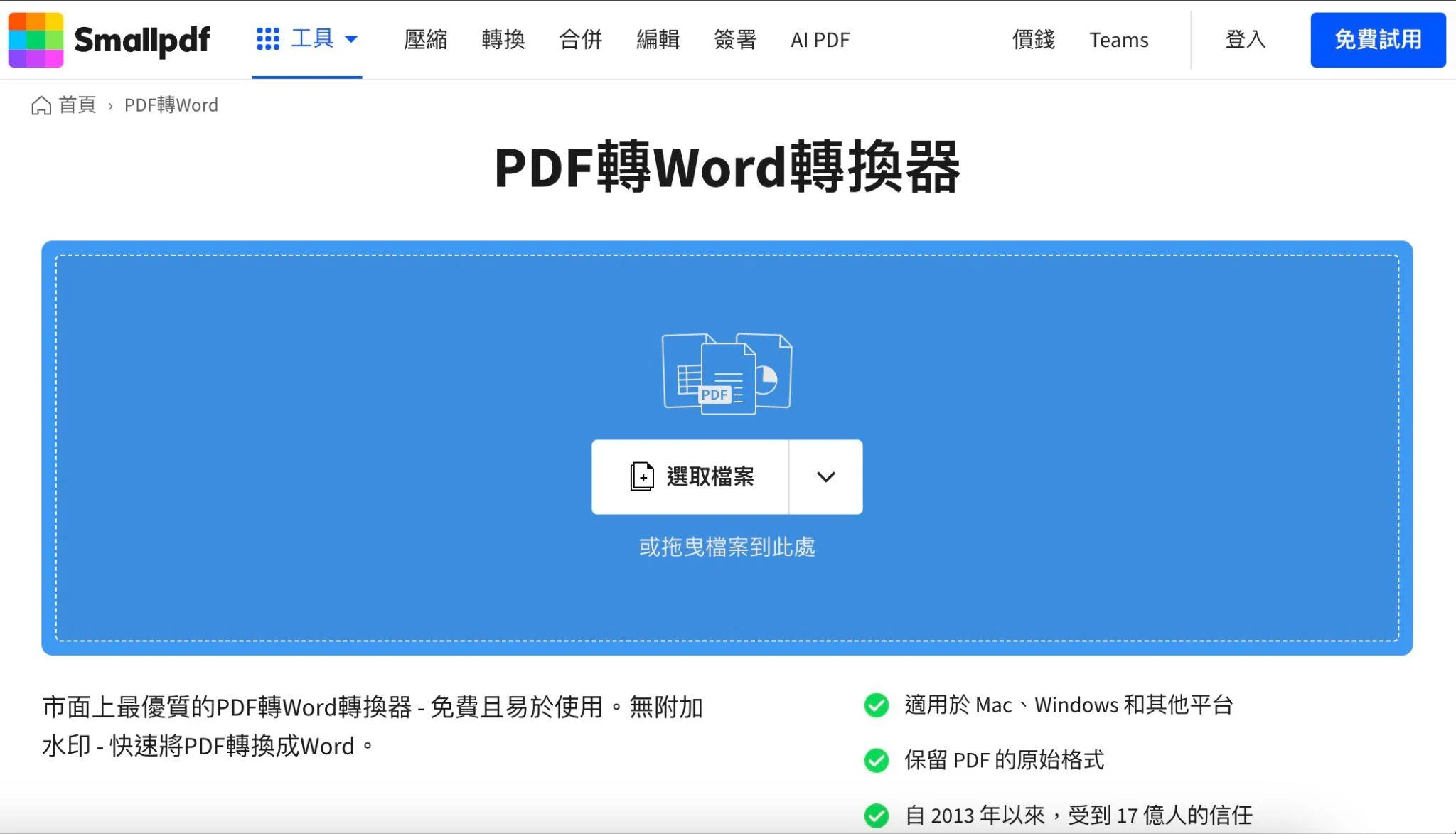Click the PDF轉Word breadcrumb text
This screenshot has height=834, width=1456.
[x=171, y=105]
